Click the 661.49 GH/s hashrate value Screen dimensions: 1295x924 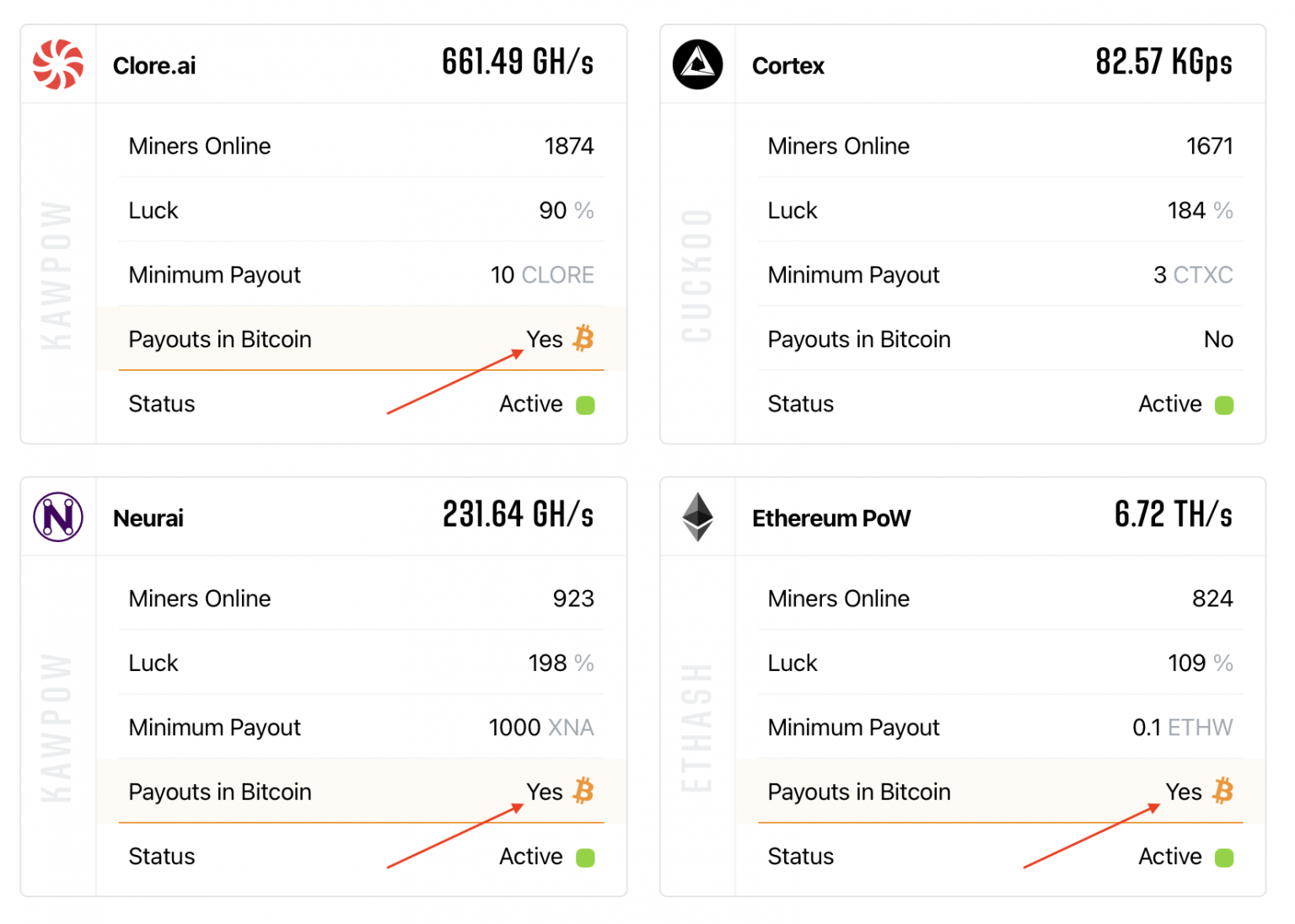517,62
